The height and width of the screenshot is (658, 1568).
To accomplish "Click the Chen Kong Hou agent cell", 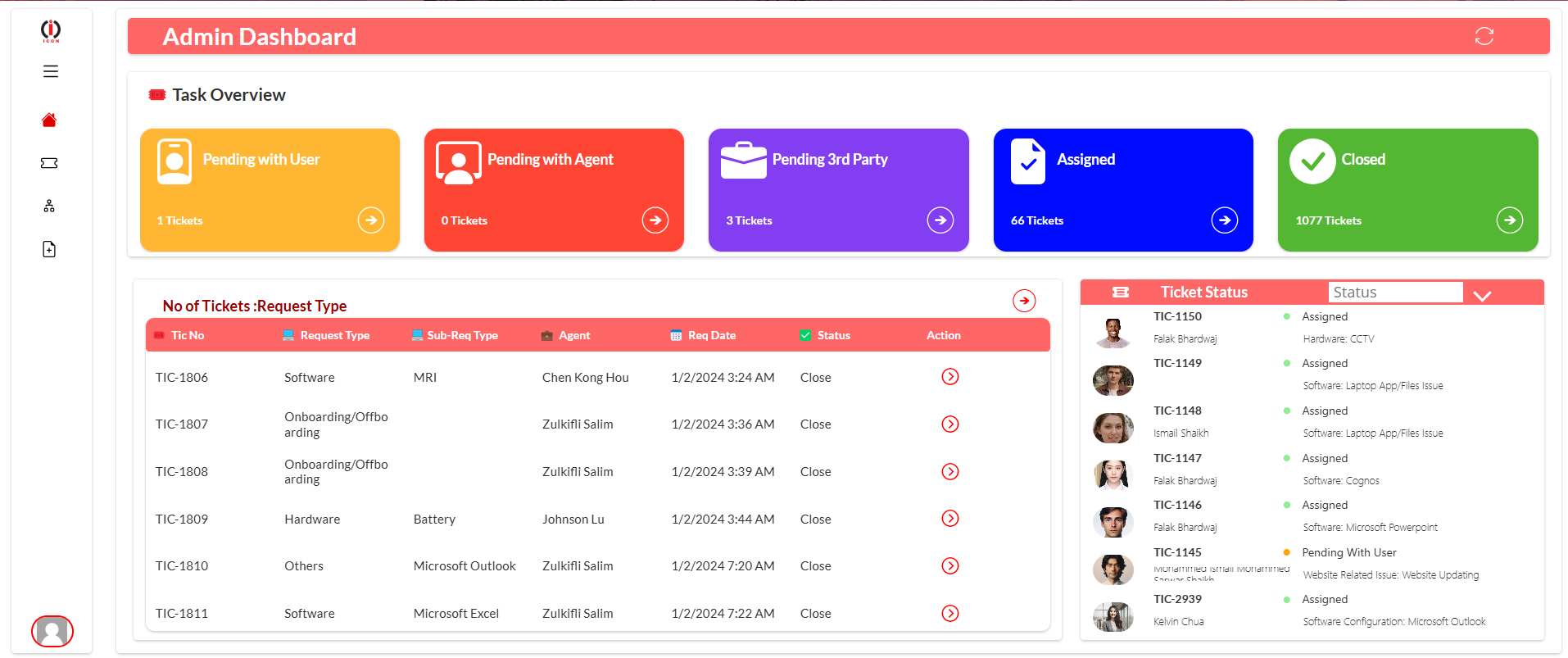I will coord(586,378).
